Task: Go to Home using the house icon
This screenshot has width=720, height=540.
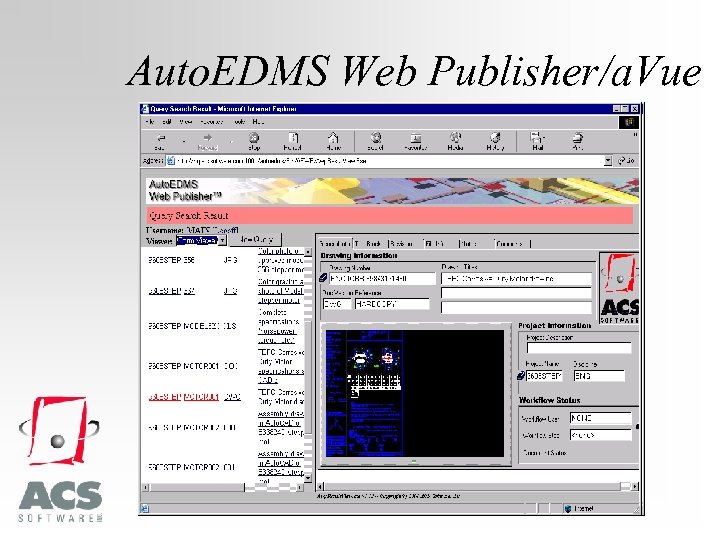Action: [x=333, y=137]
